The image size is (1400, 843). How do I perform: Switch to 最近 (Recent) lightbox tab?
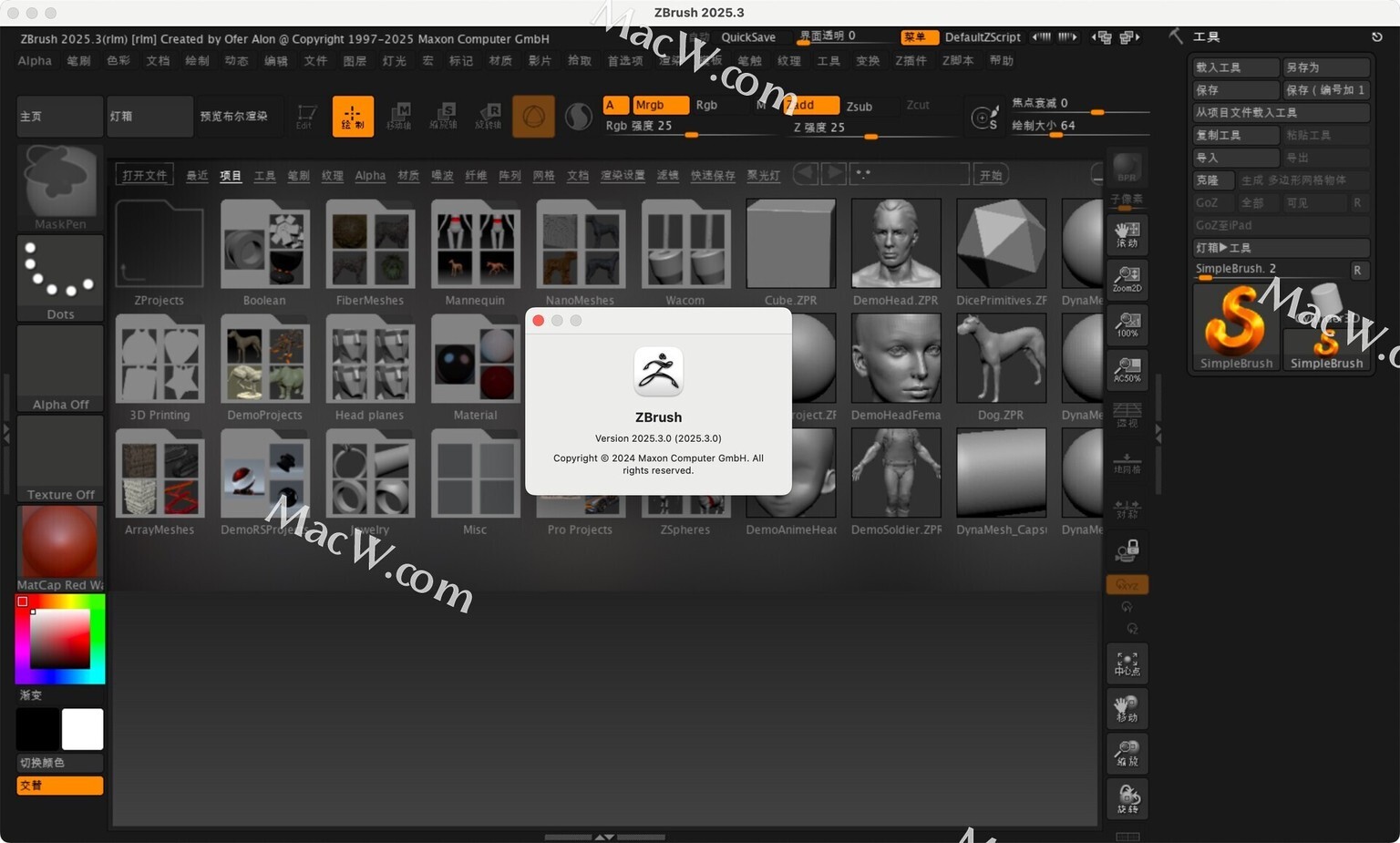click(x=197, y=176)
